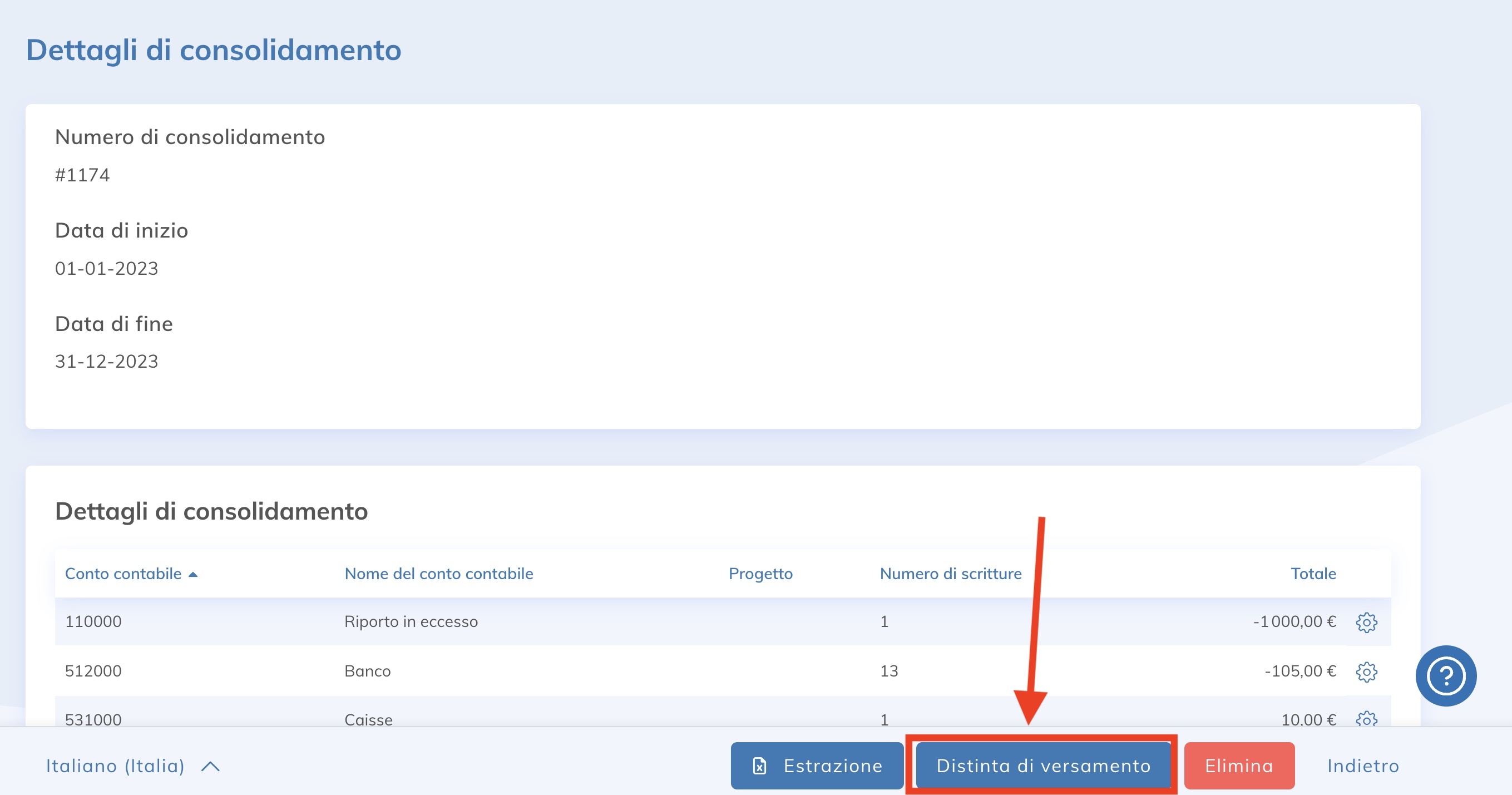Sort table by Conto contabile column

[x=123, y=574]
